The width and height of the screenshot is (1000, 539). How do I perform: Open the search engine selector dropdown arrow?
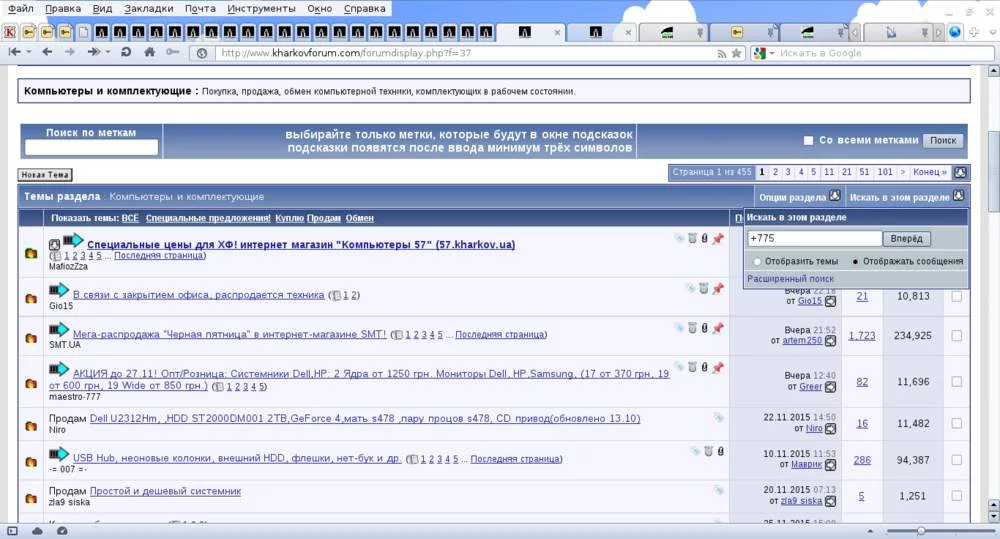[772, 53]
